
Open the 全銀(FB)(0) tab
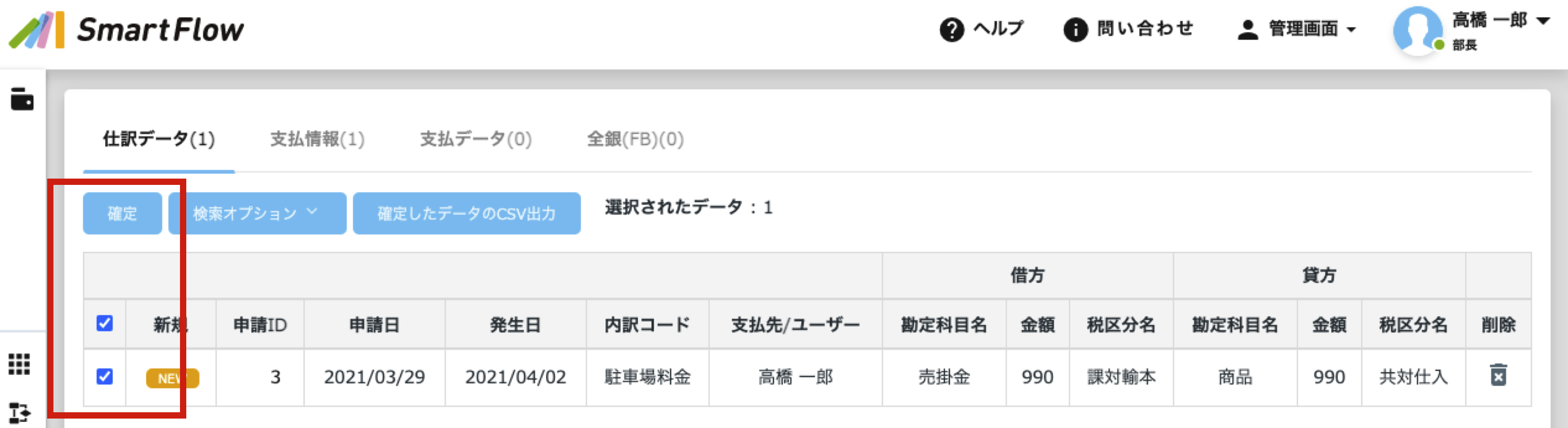[635, 139]
